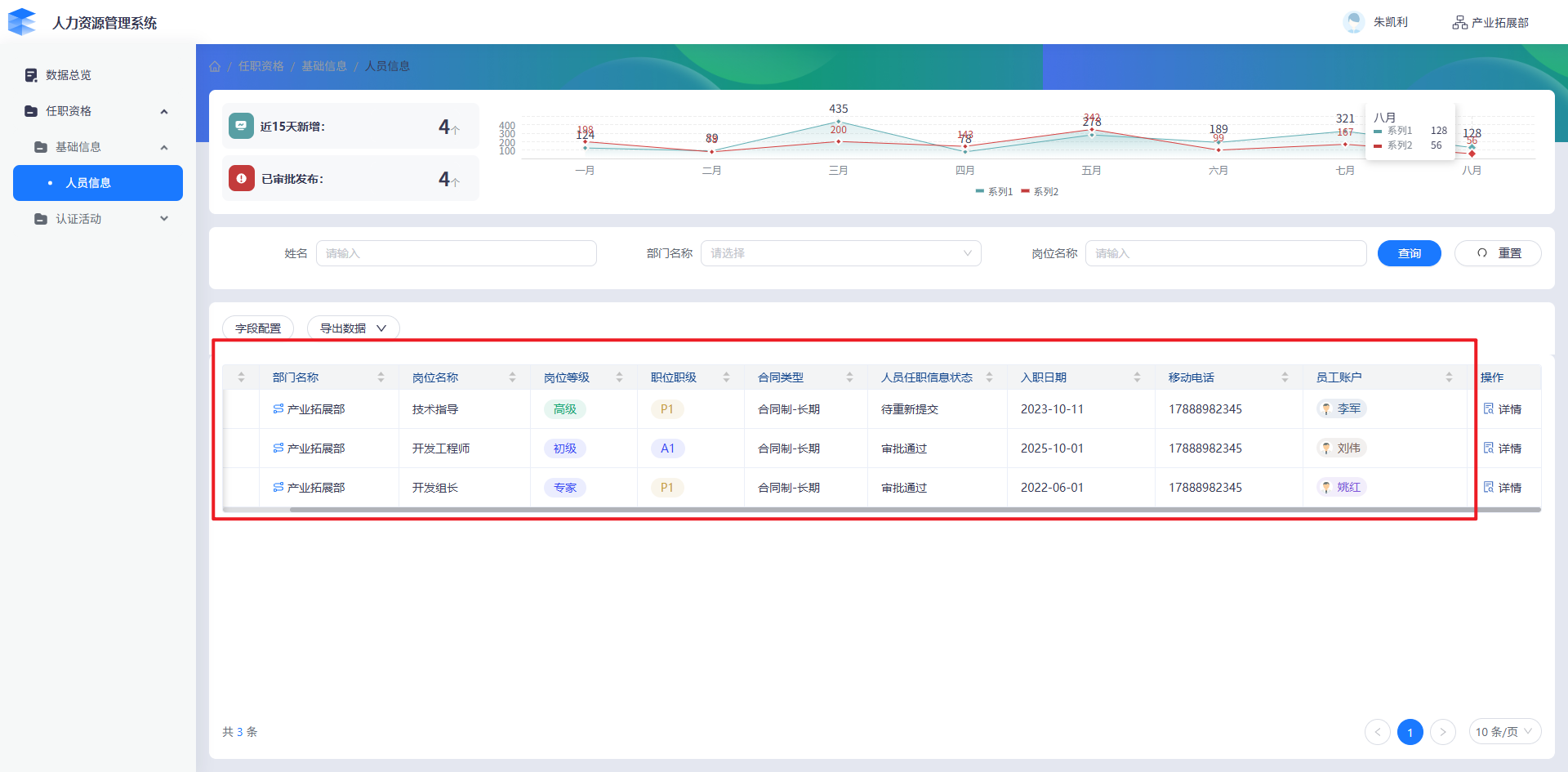Sort by 入职日期 column
Screen dimensions: 1568x772
1137,377
